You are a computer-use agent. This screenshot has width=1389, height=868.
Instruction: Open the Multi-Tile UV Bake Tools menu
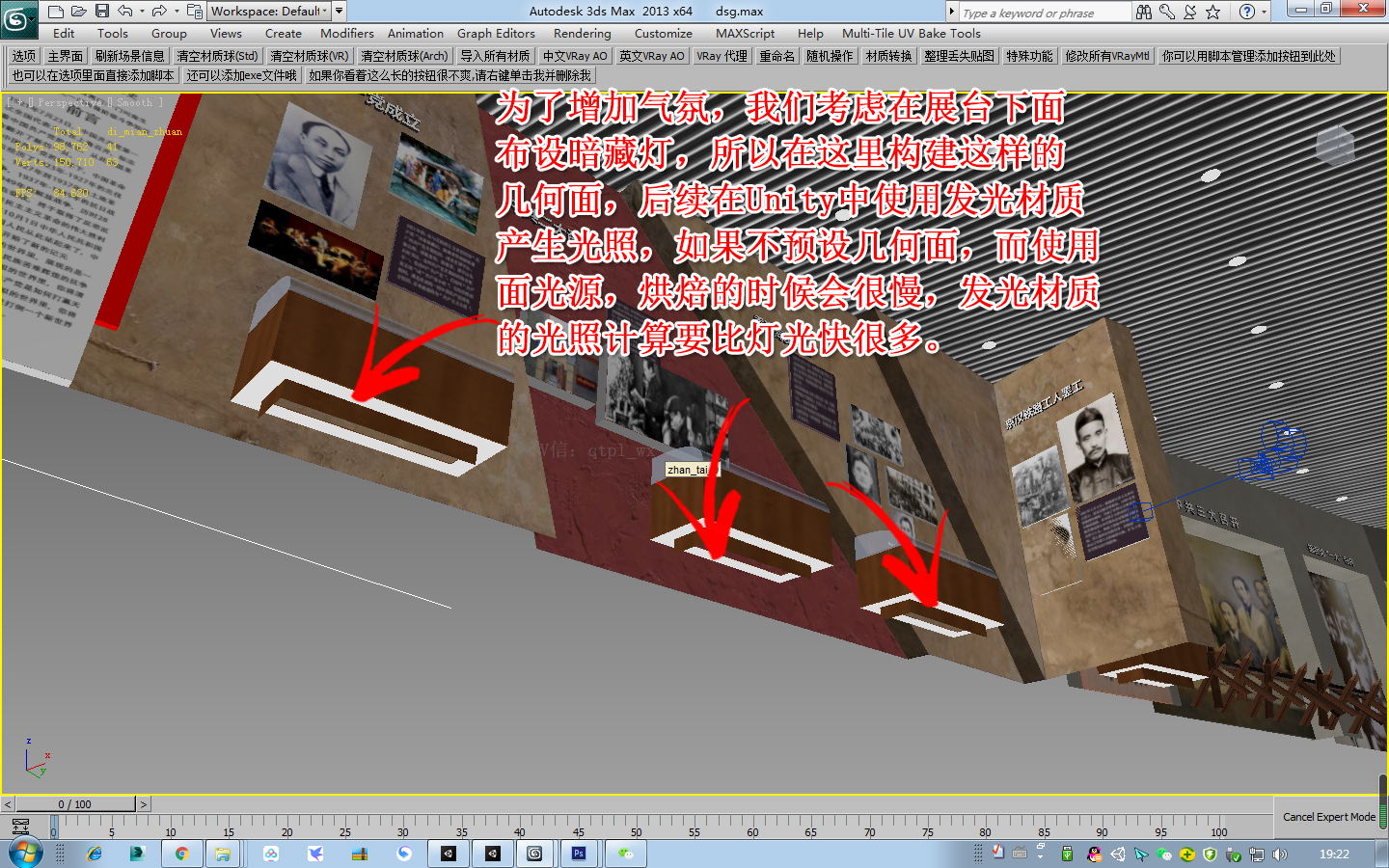click(x=912, y=33)
